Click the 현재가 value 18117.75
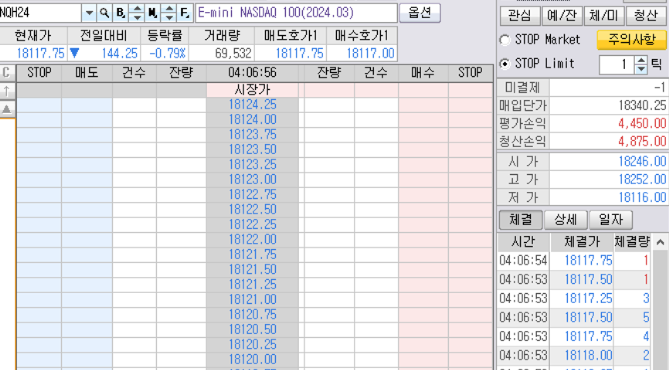This screenshot has height=370, width=669. pyautogui.click(x=40, y=53)
